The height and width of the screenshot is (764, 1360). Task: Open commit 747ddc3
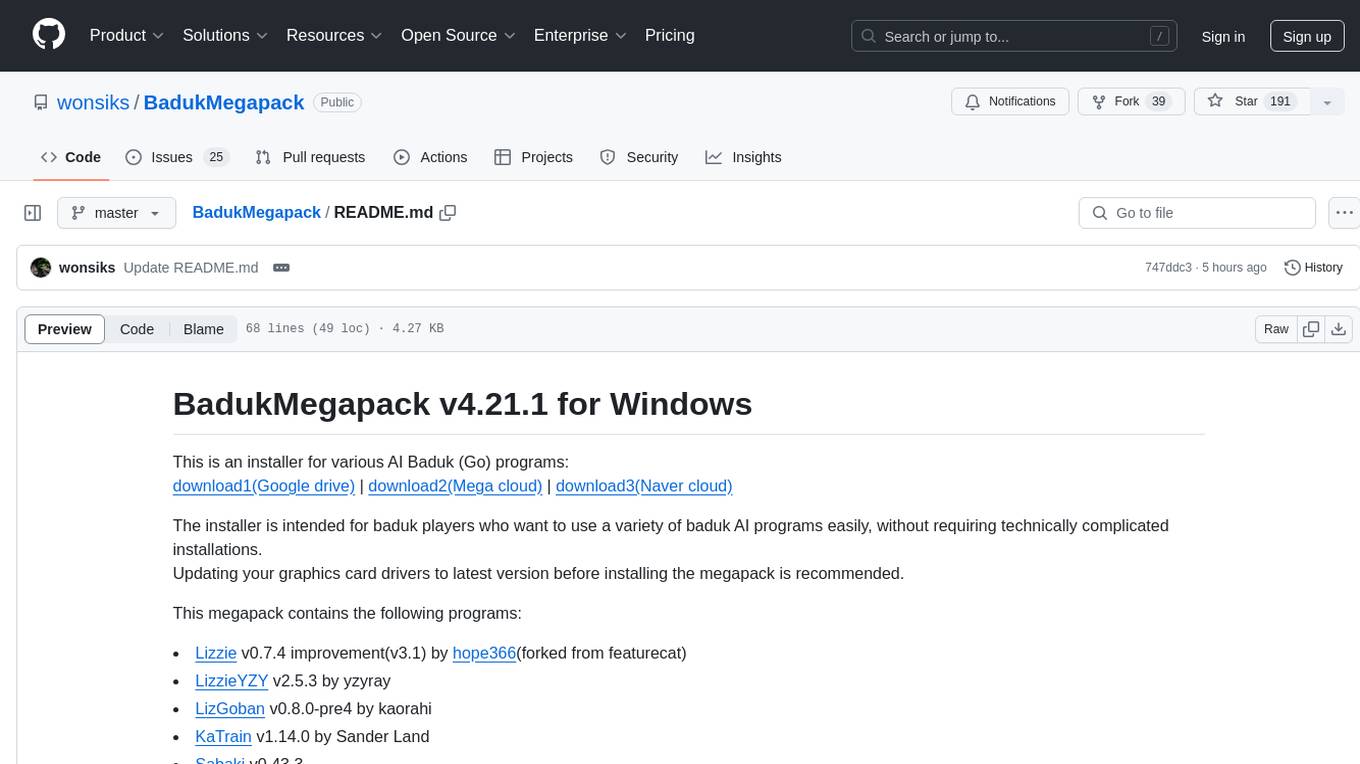pos(1168,268)
